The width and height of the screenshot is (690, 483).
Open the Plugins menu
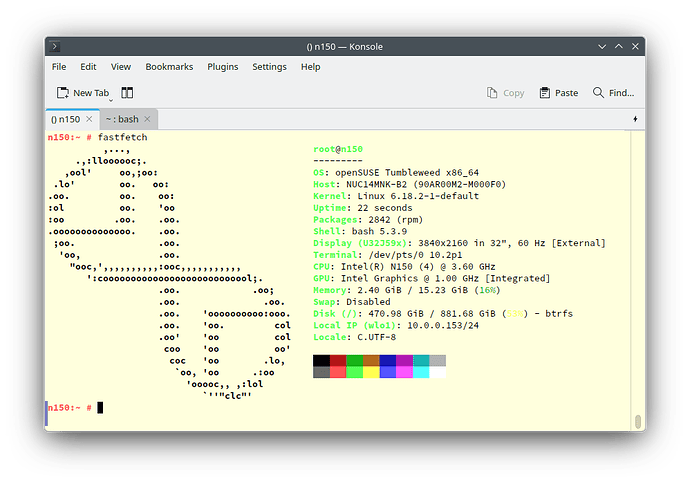223,67
